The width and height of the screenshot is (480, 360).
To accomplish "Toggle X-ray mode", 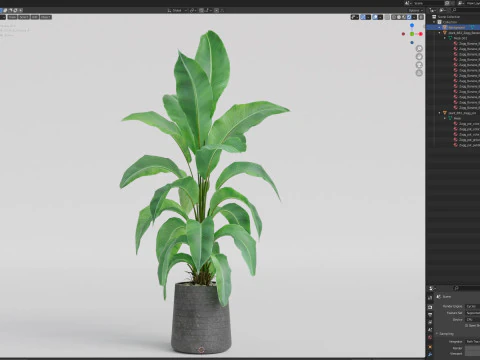I will point(387,17).
